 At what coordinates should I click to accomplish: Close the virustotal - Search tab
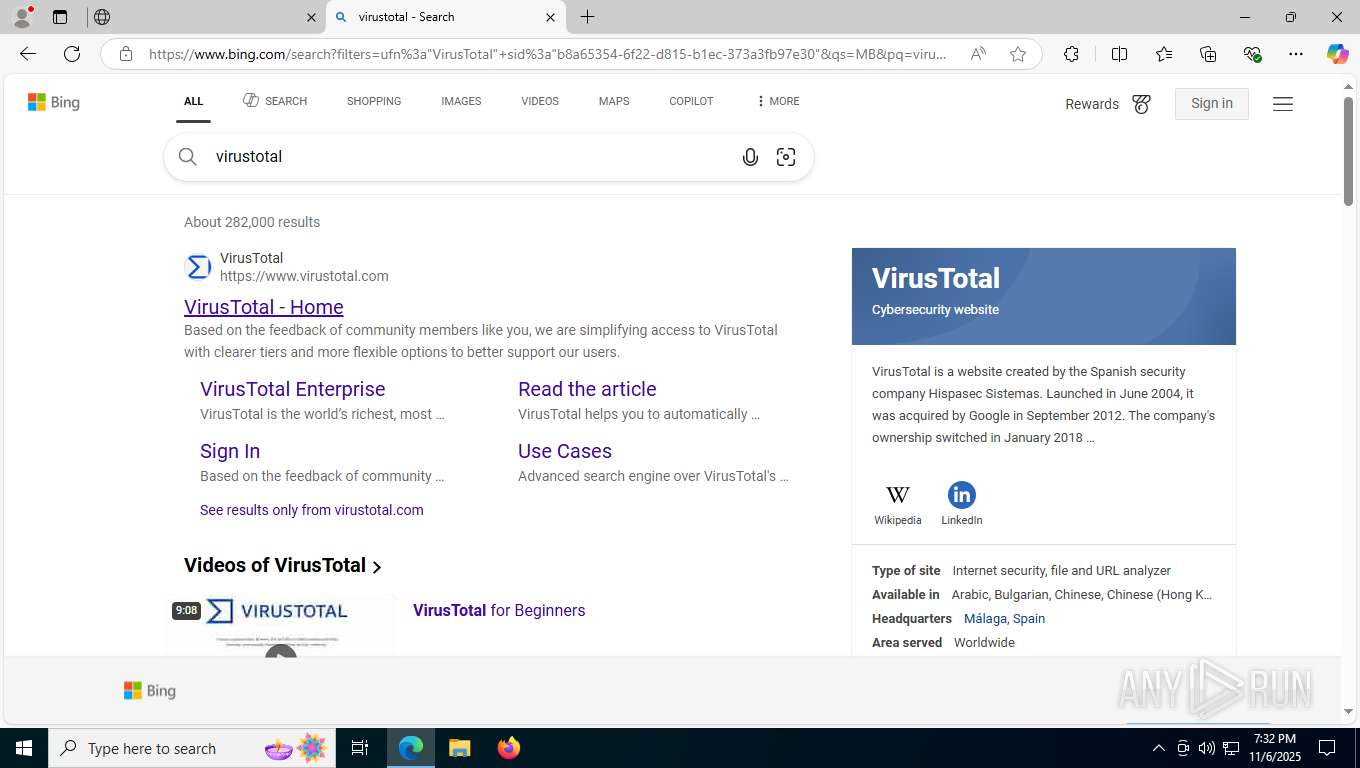point(550,17)
